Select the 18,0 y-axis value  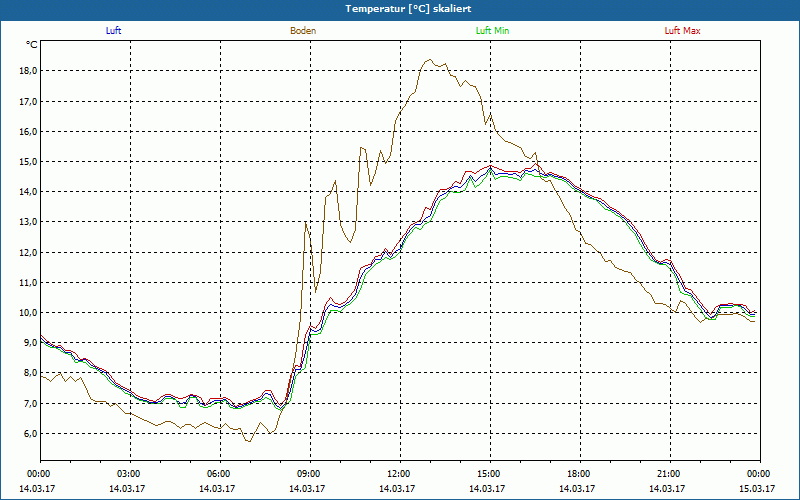[x=27, y=71]
